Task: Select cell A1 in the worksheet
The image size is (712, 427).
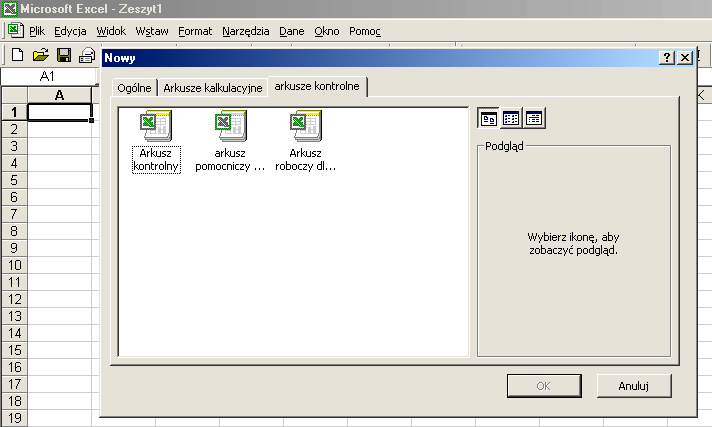Action: tap(60, 112)
